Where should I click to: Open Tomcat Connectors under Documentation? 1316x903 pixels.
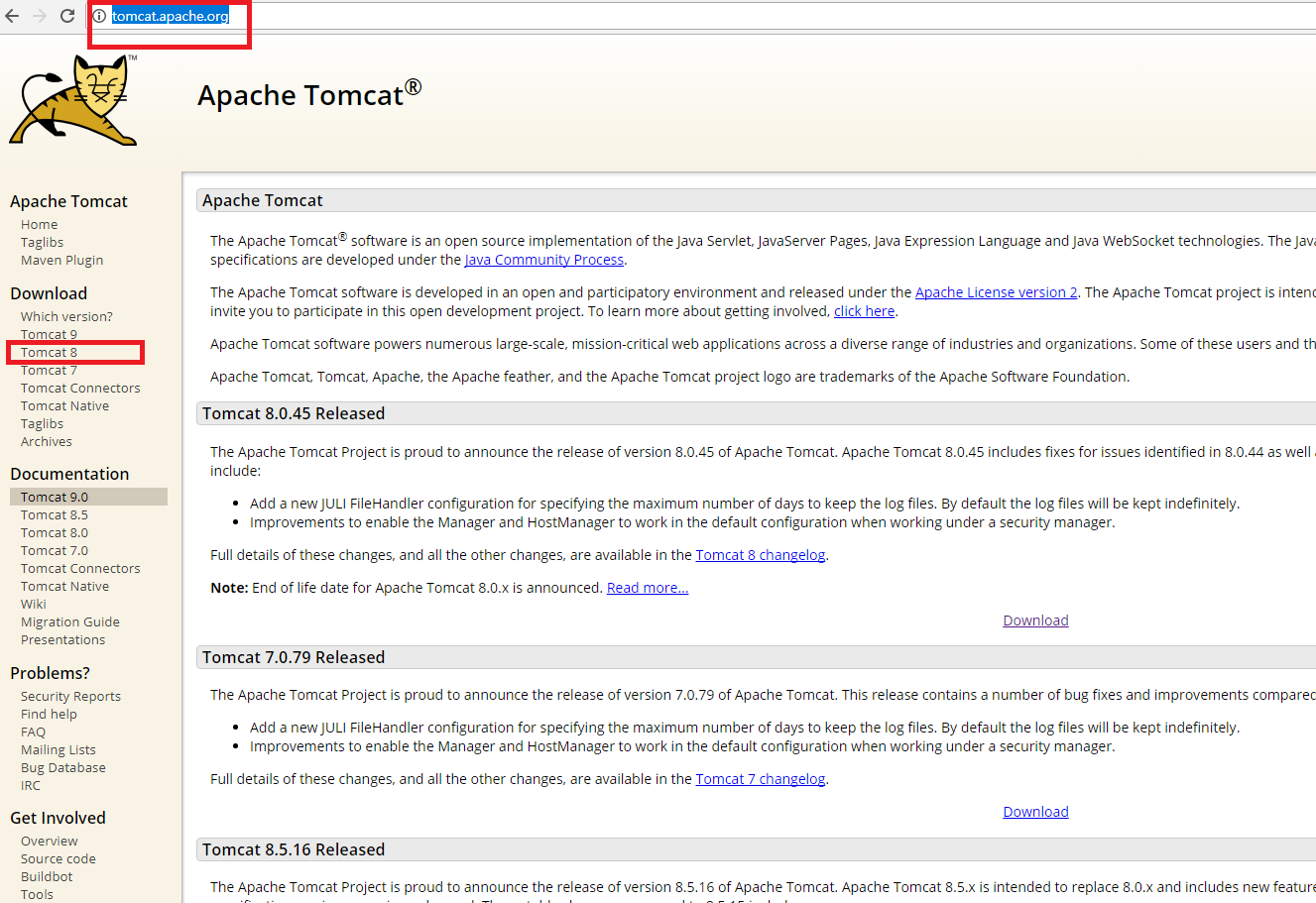(x=80, y=569)
